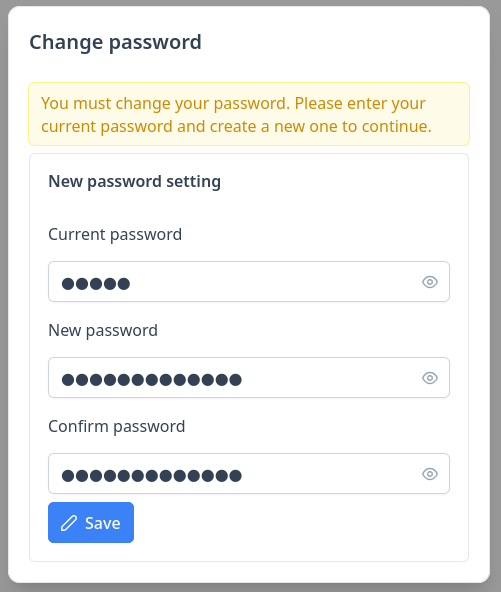Click the "Change password" dialog heading
501x592 pixels.
116,42
